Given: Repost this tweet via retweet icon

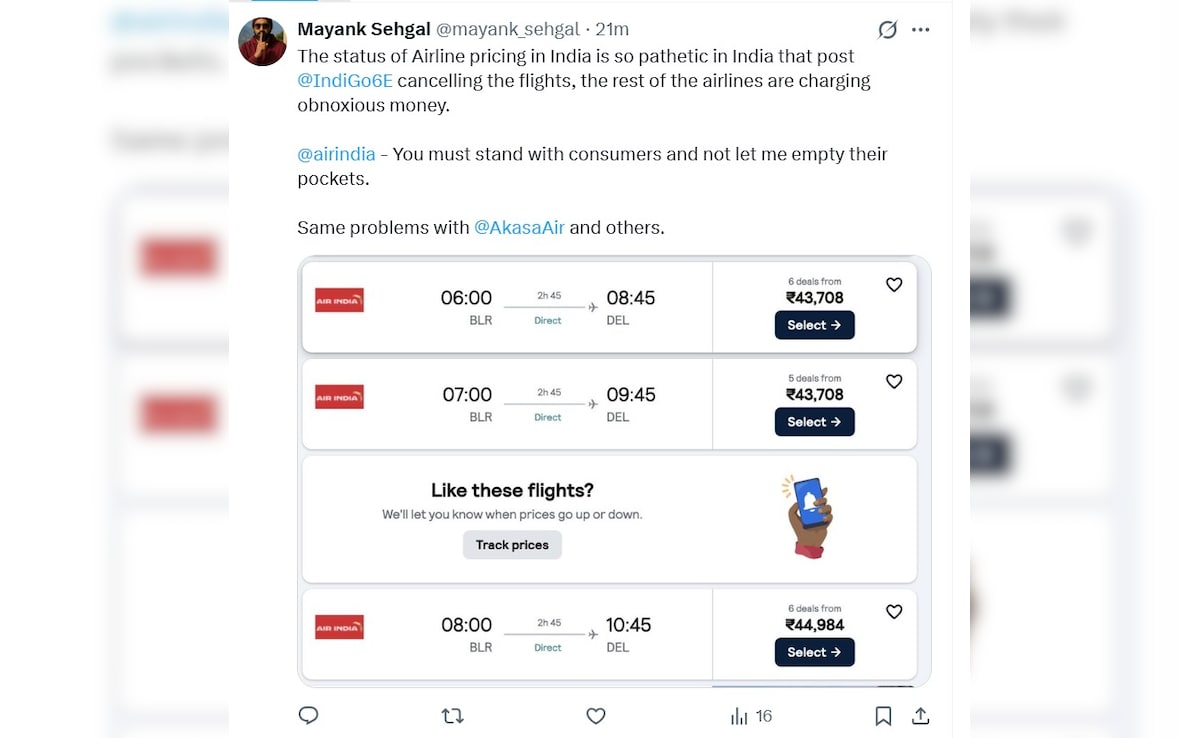Looking at the screenshot, I should coord(452,716).
